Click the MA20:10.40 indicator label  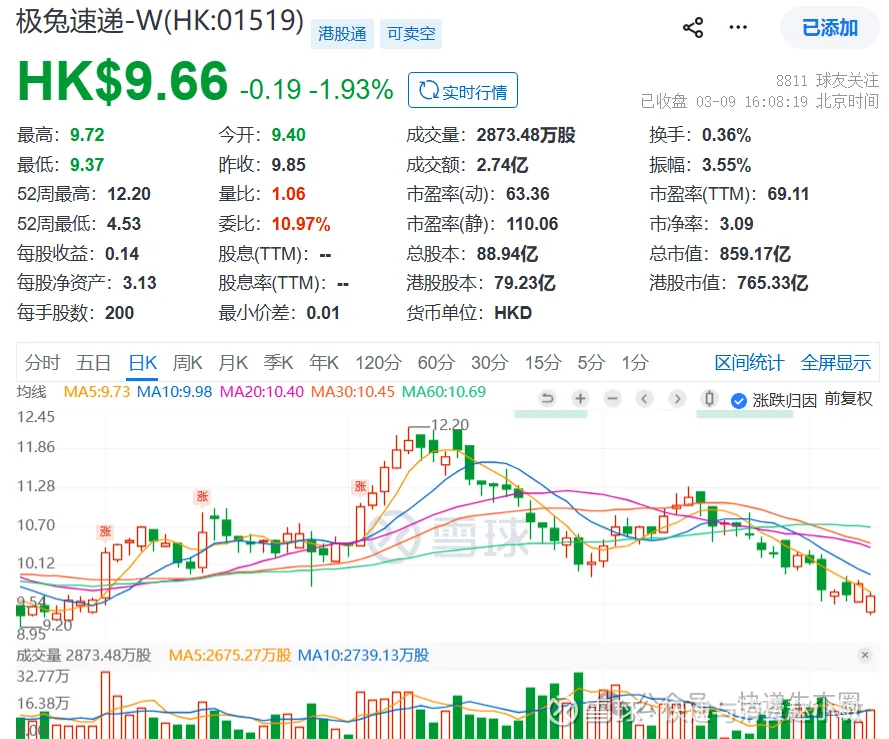coord(262,392)
